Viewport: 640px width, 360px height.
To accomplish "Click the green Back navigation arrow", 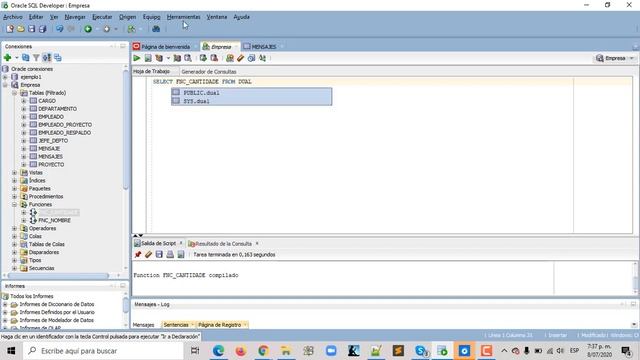I will tap(88, 29).
